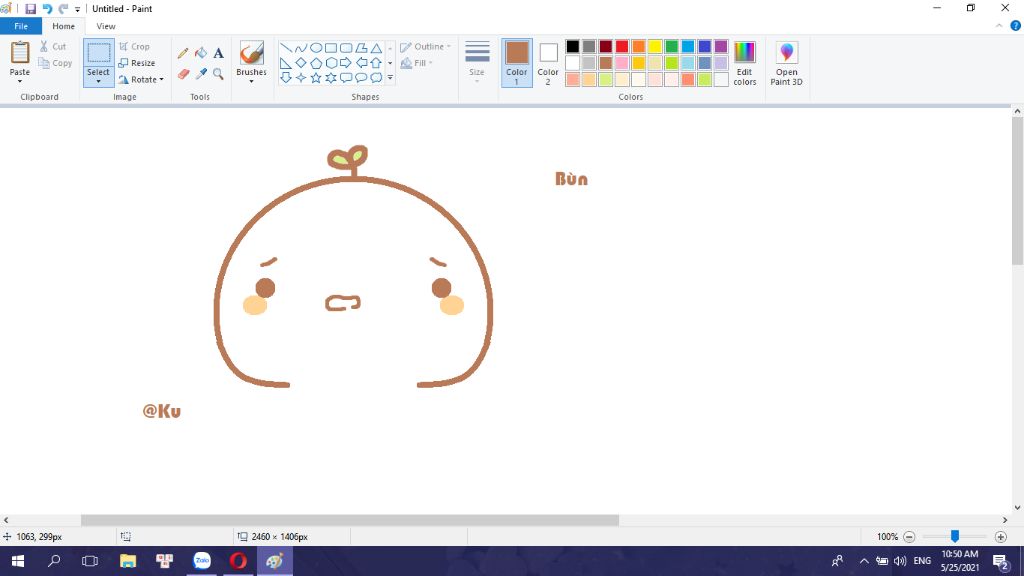Click the vertical scrollbar down arrow
Viewport: 1024px width, 576px height.
click(1017, 507)
